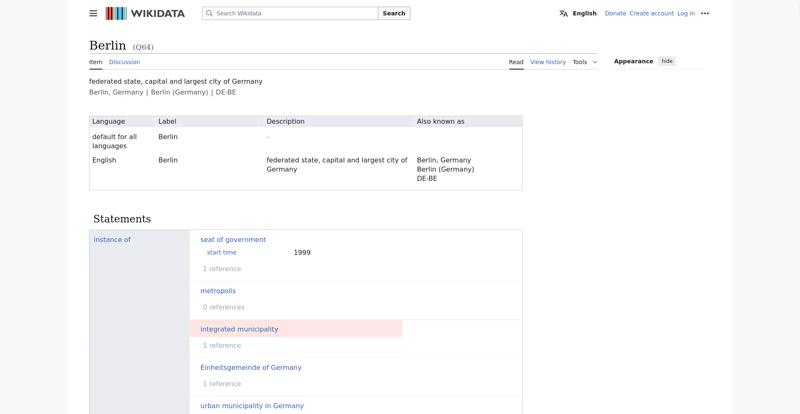Expand 1 reference under integrated municipality
Viewport: 800px width, 414px height.
click(221, 345)
